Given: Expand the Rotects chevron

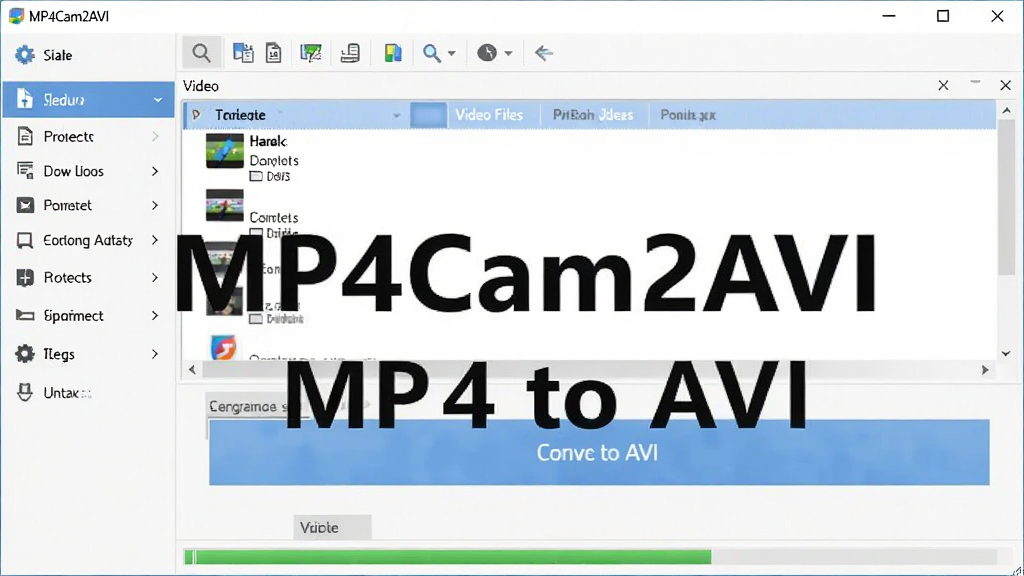Looking at the screenshot, I should (x=155, y=278).
